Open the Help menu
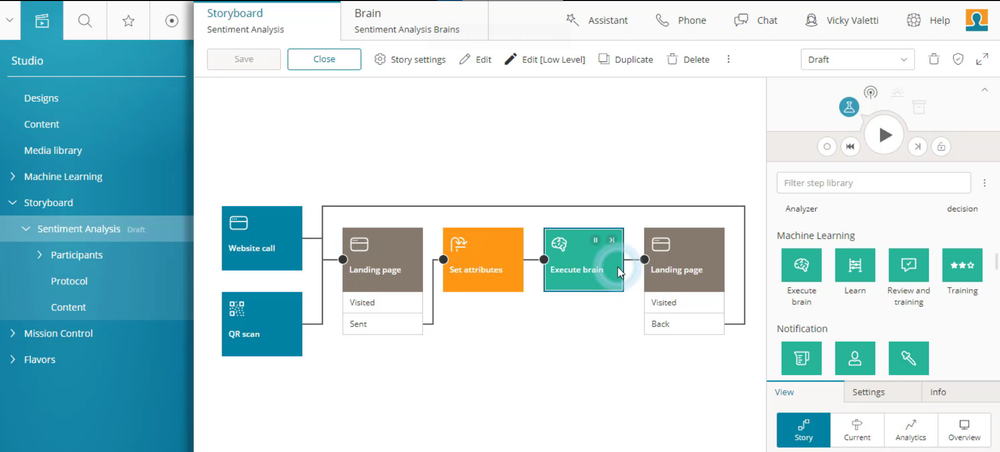This screenshot has width=1000, height=452. point(928,20)
